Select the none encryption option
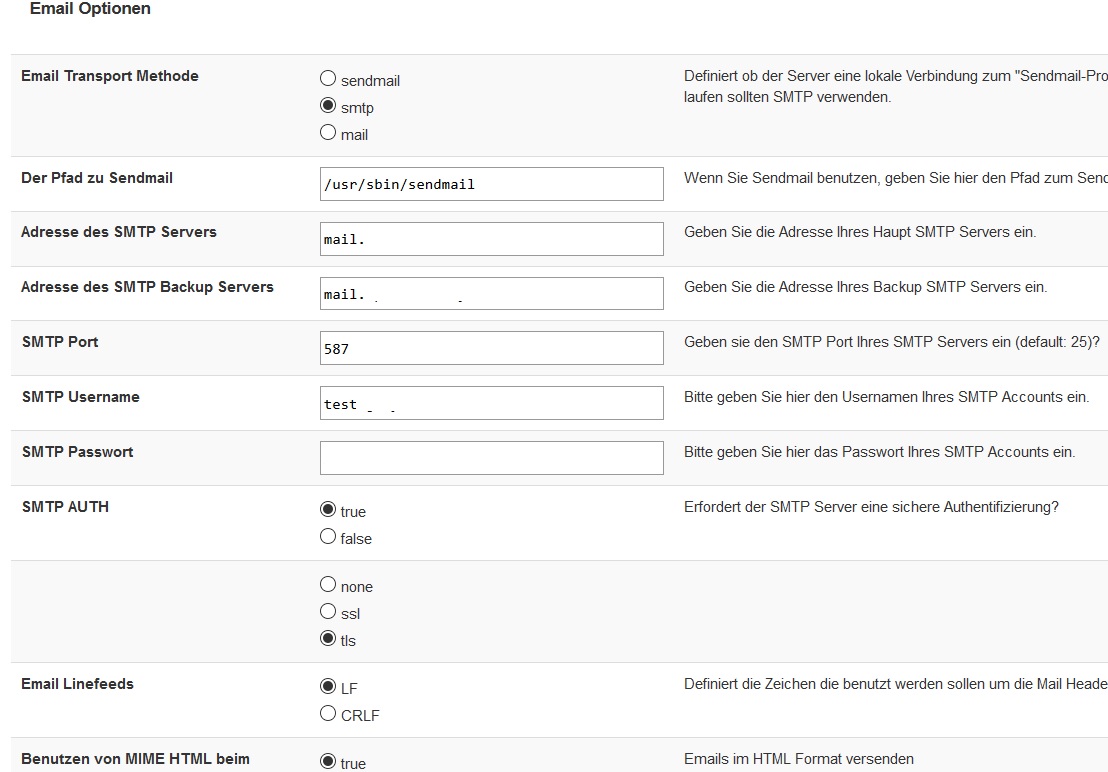The width and height of the screenshot is (1108, 772). tap(328, 585)
